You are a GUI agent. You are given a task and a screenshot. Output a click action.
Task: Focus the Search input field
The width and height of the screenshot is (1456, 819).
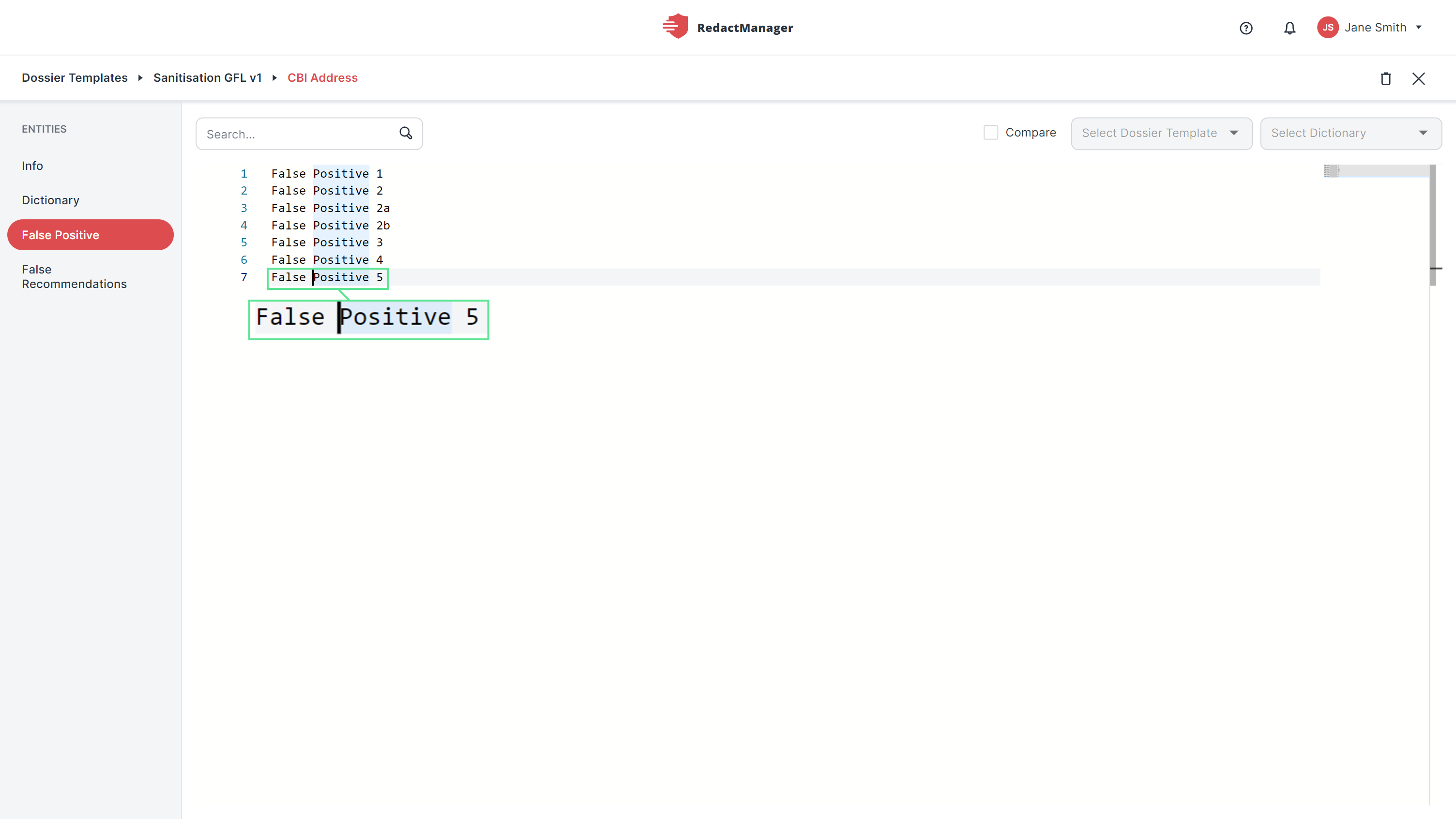[309, 134]
